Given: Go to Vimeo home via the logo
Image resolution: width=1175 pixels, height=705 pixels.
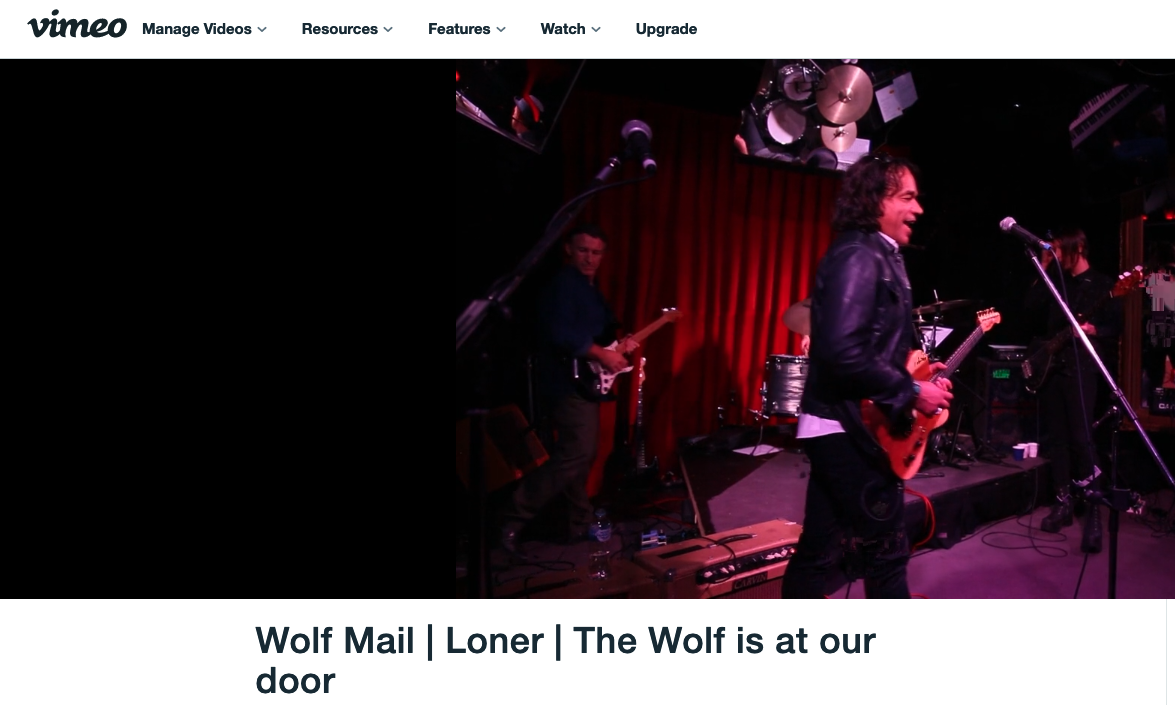Looking at the screenshot, I should (77, 25).
